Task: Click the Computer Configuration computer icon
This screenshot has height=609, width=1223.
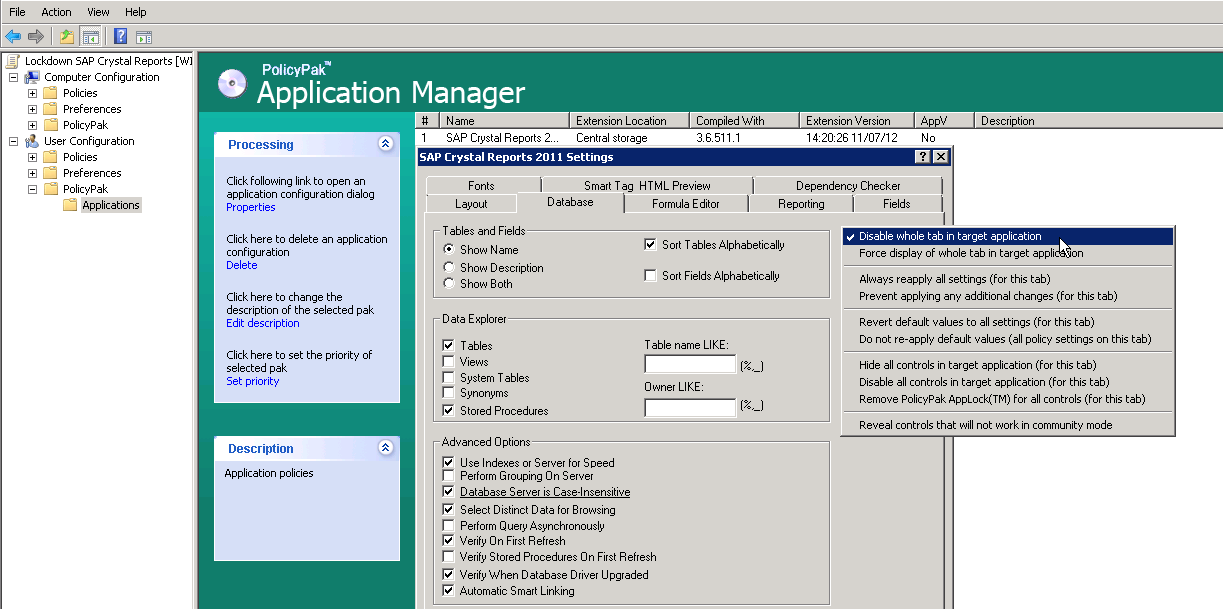Action: click(x=32, y=77)
